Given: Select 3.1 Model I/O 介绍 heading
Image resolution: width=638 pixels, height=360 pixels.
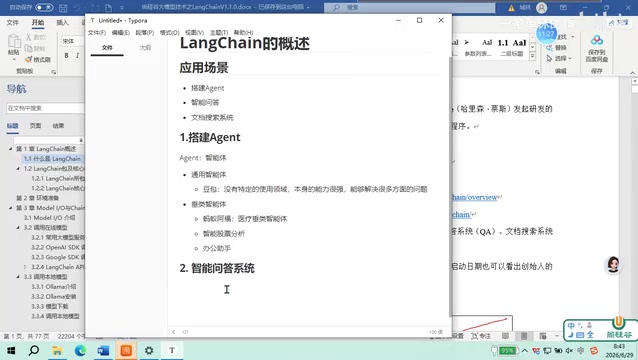Looking at the screenshot, I should tap(49, 218).
